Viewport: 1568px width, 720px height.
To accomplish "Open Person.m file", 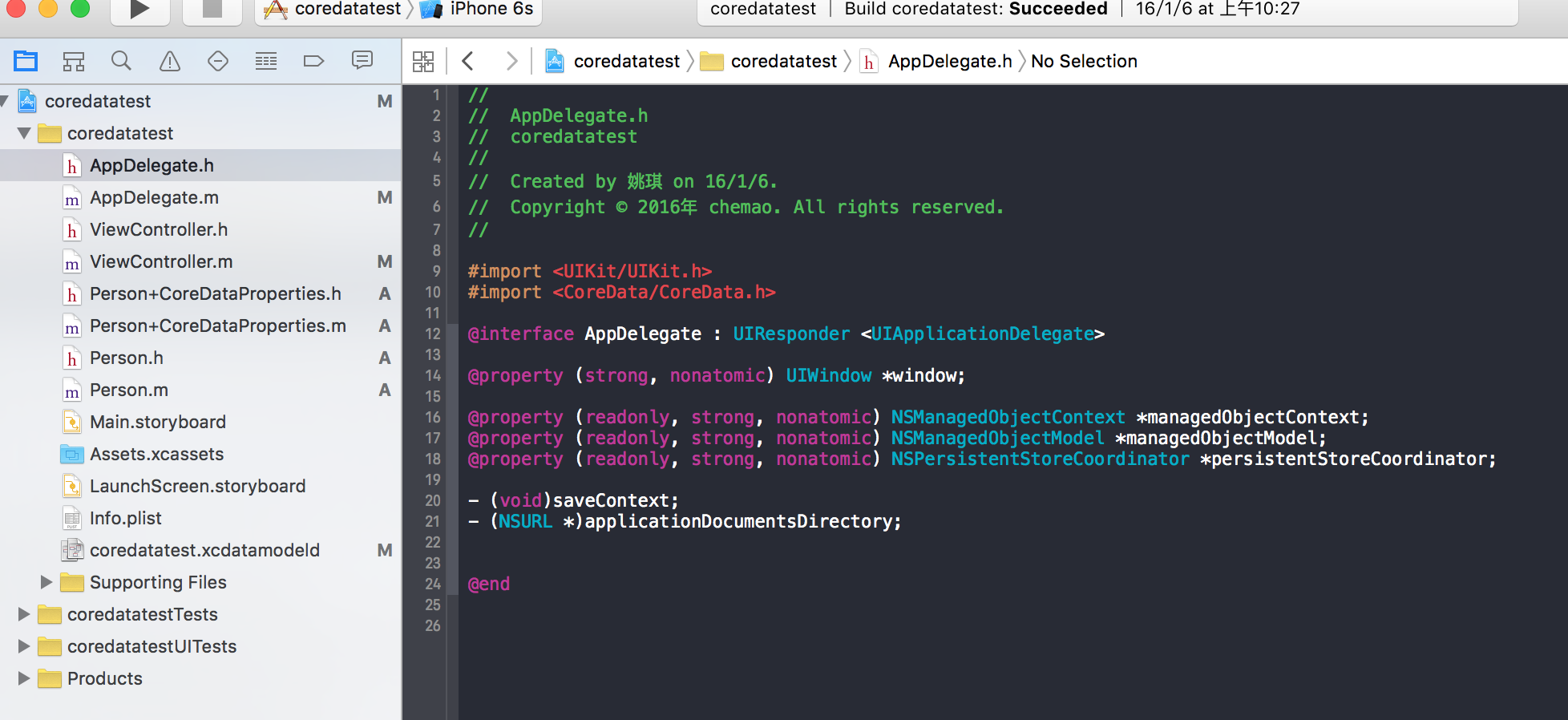I will coord(200,390).
